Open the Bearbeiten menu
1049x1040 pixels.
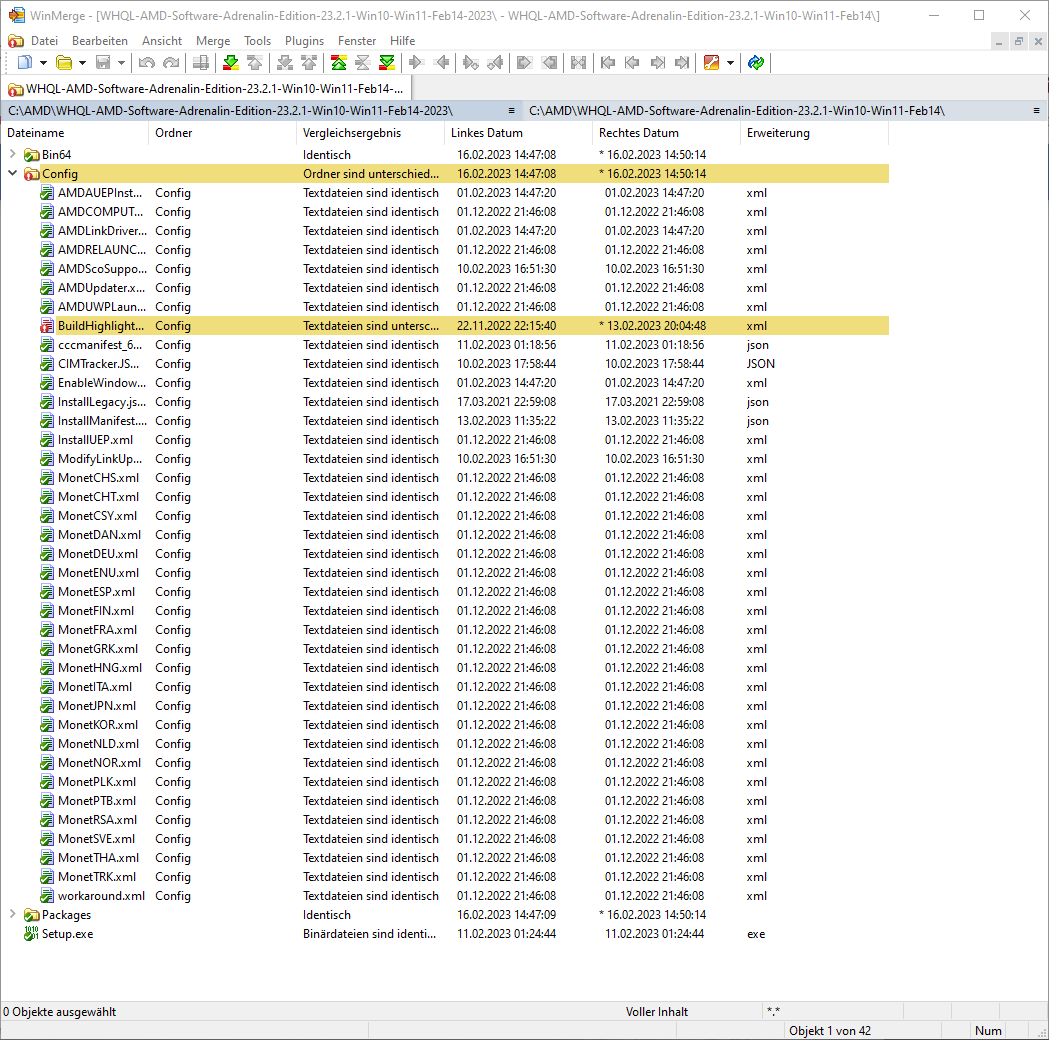100,41
